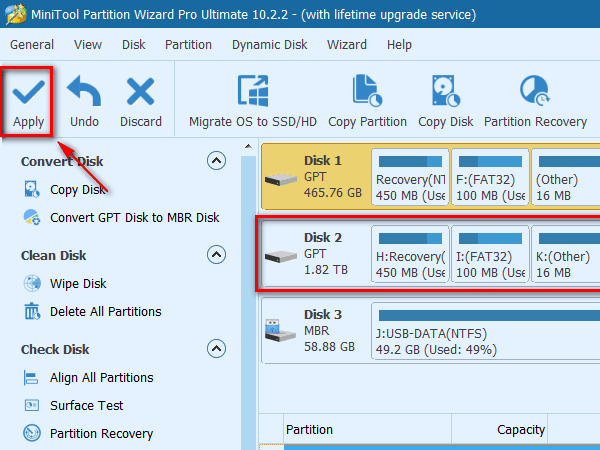Select Disk 1 (Other) 16 MB partition

(x=566, y=178)
